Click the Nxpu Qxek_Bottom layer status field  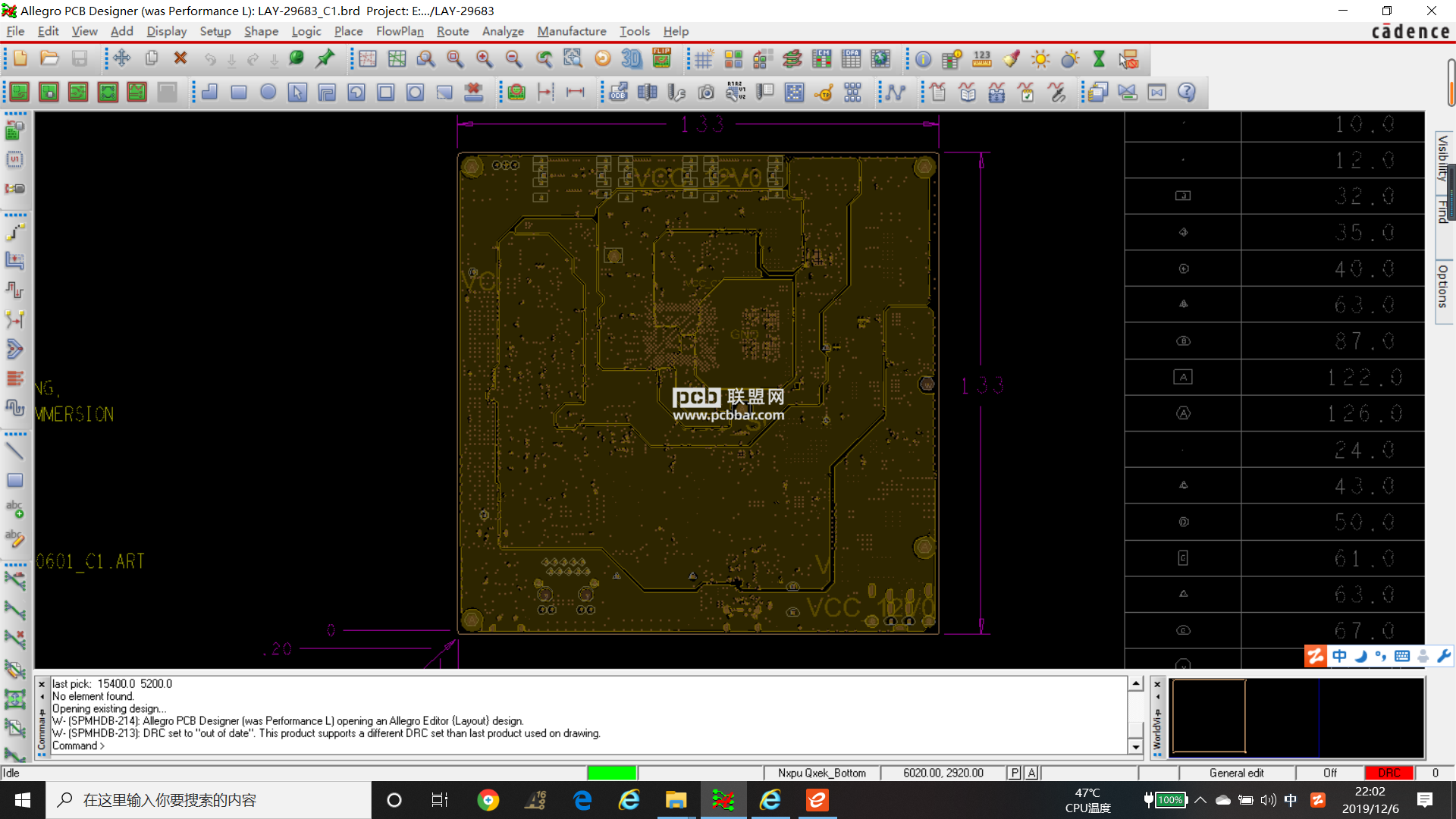click(821, 773)
